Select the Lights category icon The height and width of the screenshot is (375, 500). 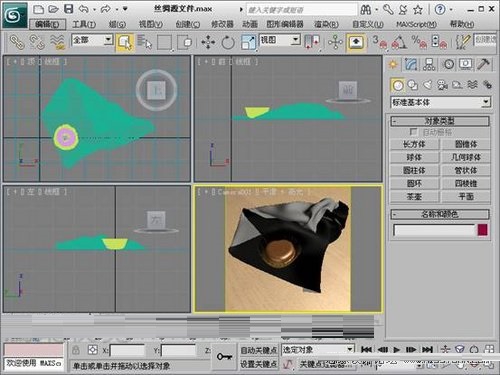click(x=428, y=85)
